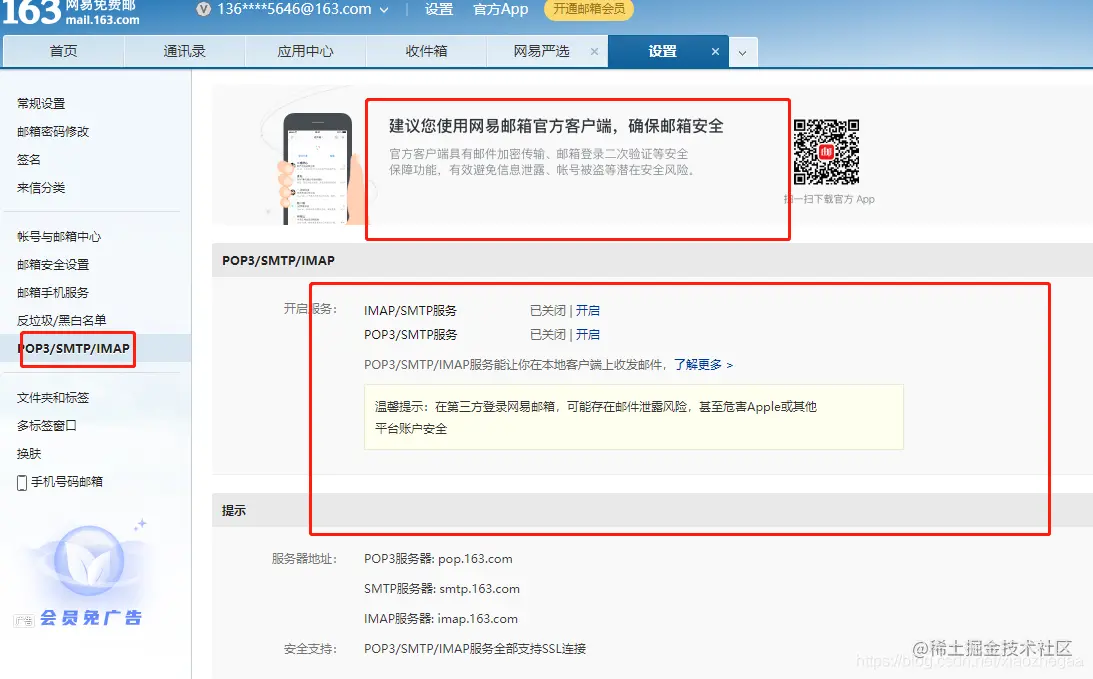Enable IMAP/SMTP服务 by clicking 开启
The height and width of the screenshot is (679, 1093).
pyautogui.click(x=589, y=310)
